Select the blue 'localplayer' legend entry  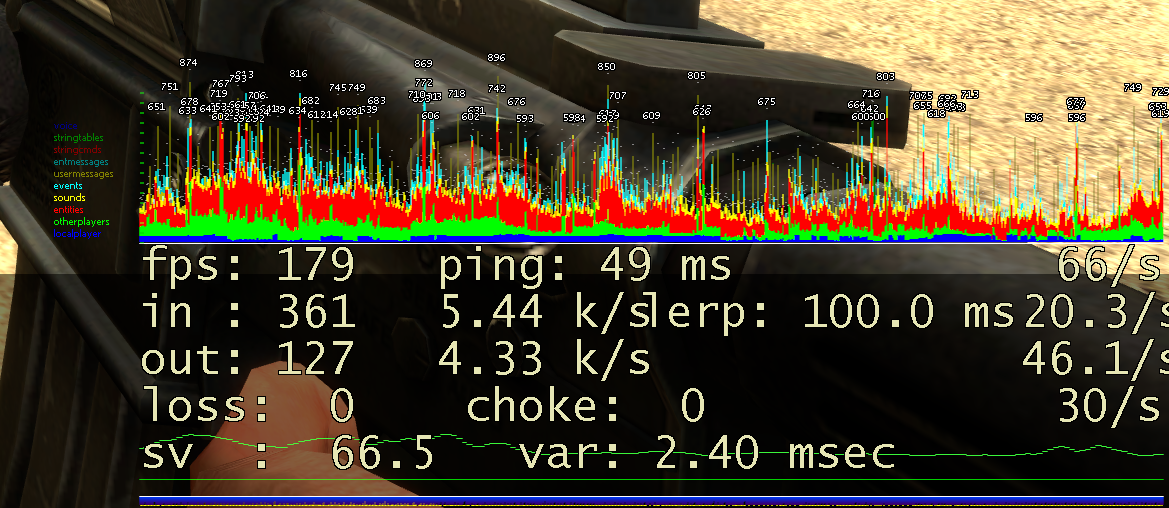[x=77, y=234]
